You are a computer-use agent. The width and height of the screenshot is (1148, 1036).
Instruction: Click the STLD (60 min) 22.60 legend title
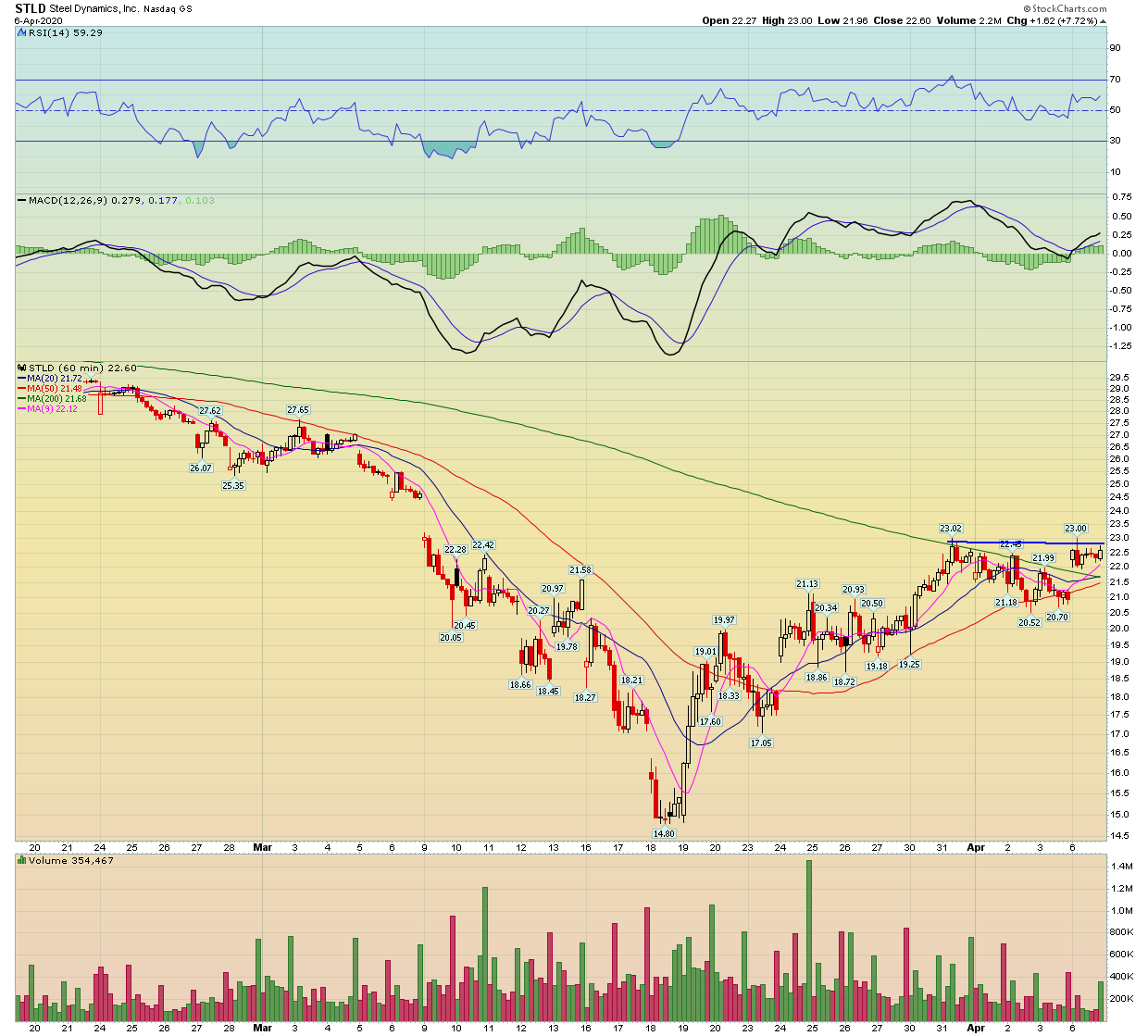(x=82, y=368)
